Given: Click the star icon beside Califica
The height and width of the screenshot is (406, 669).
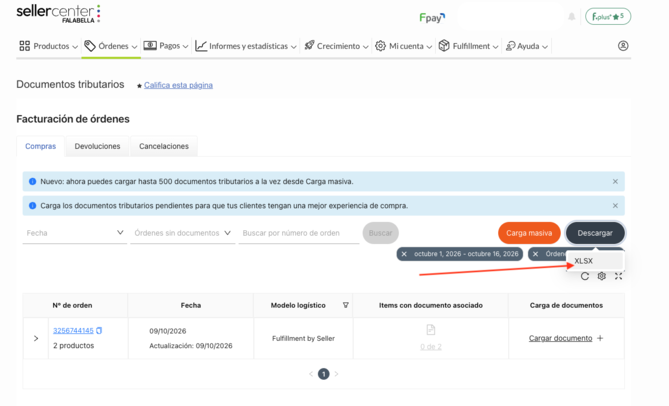Looking at the screenshot, I should pyautogui.click(x=139, y=86).
